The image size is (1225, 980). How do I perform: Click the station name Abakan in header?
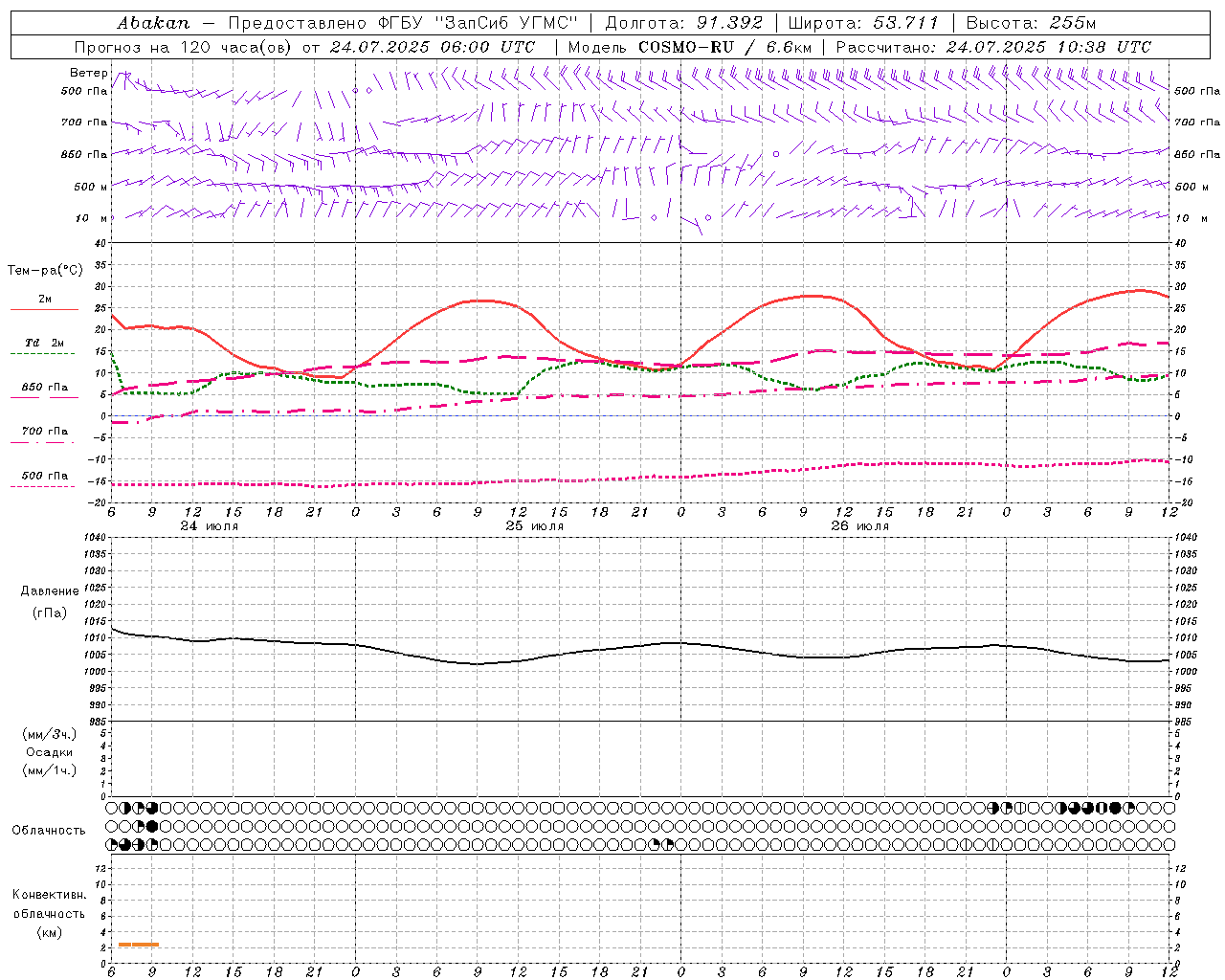[x=153, y=23]
